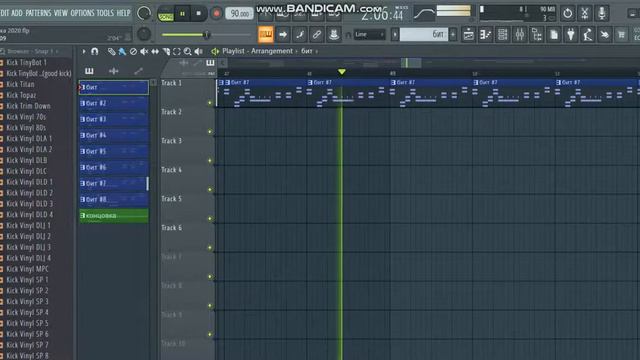Toggle mute dot on Track 3

pos(210,161)
